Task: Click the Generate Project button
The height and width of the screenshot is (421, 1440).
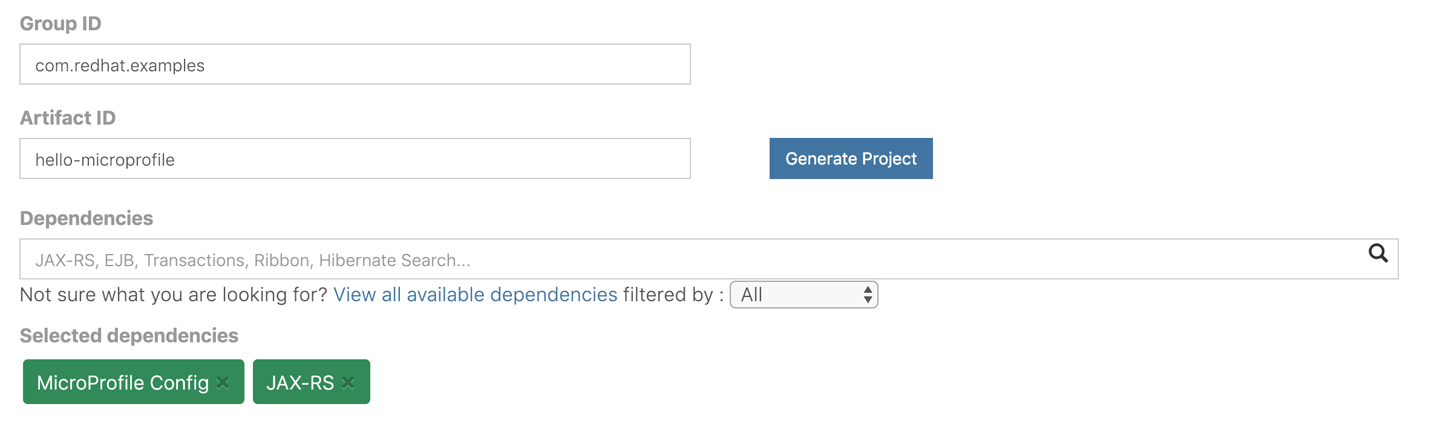Action: [850, 159]
